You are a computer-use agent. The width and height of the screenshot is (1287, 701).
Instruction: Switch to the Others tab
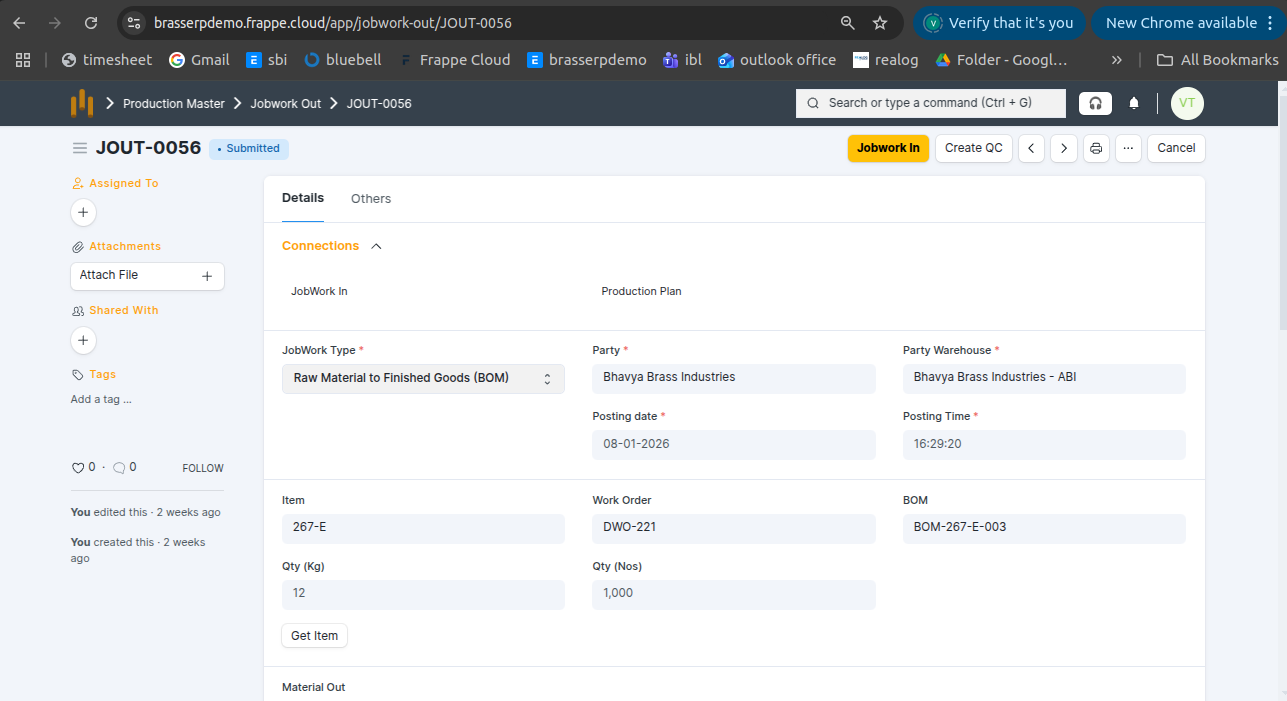click(x=370, y=199)
